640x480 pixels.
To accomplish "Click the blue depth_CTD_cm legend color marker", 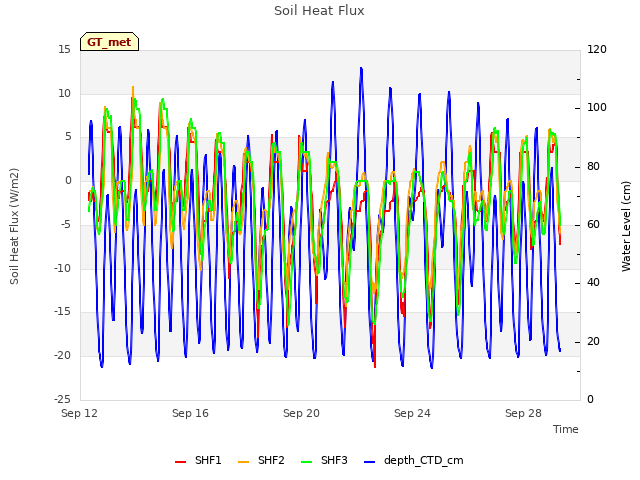I will coord(369,462).
